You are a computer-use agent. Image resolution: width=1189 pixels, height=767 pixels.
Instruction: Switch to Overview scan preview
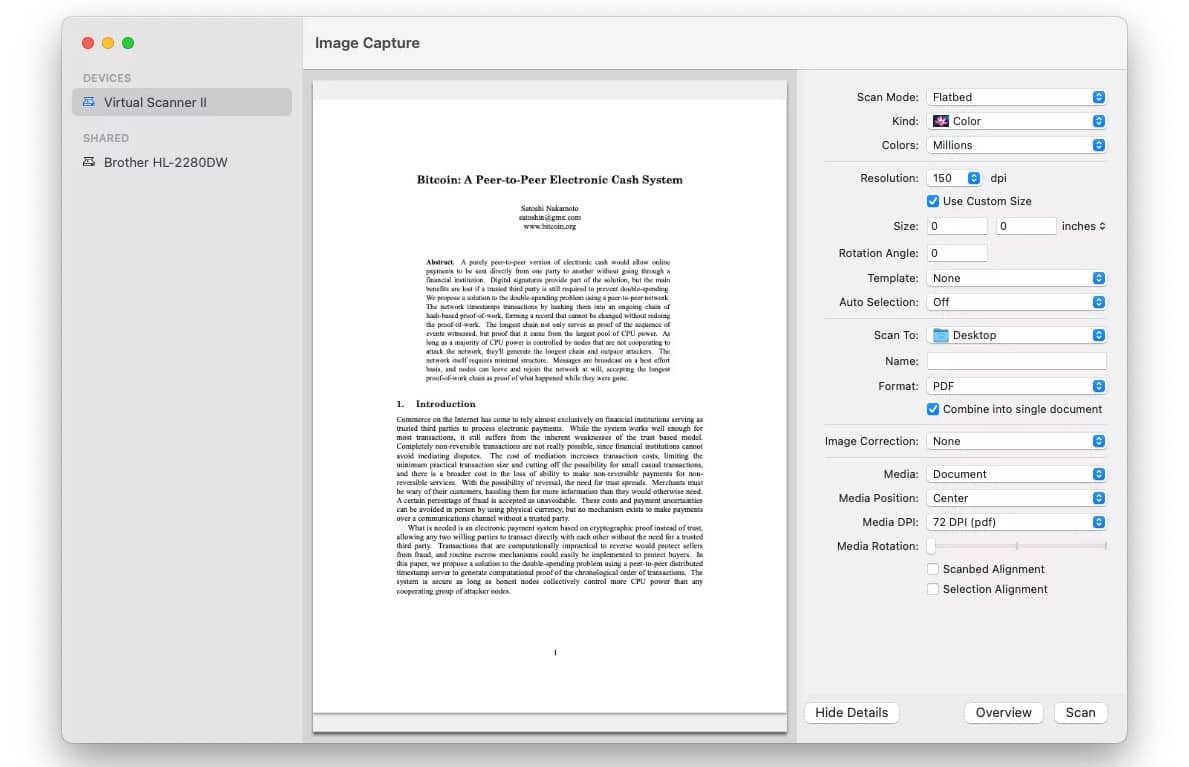[x=1003, y=712]
